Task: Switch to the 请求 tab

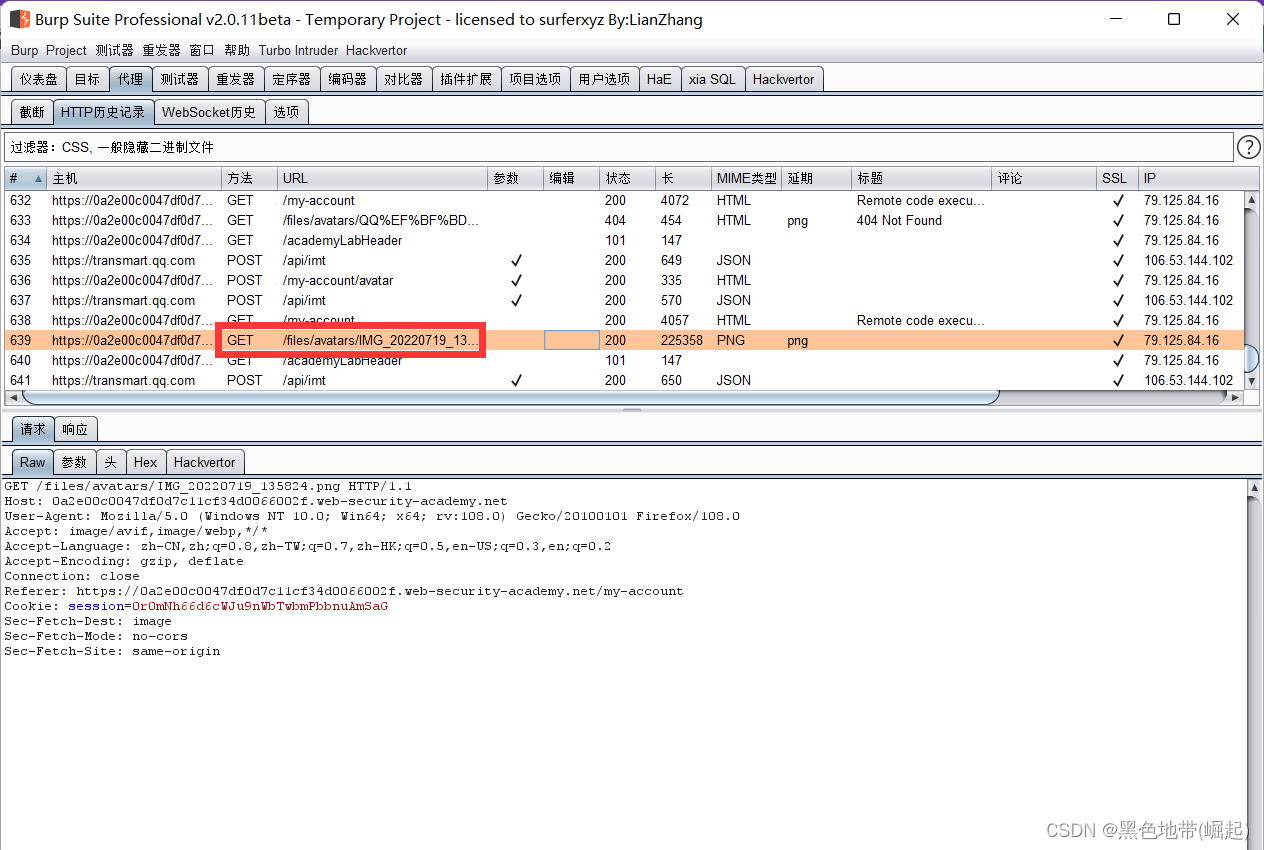Action: pyautogui.click(x=33, y=429)
